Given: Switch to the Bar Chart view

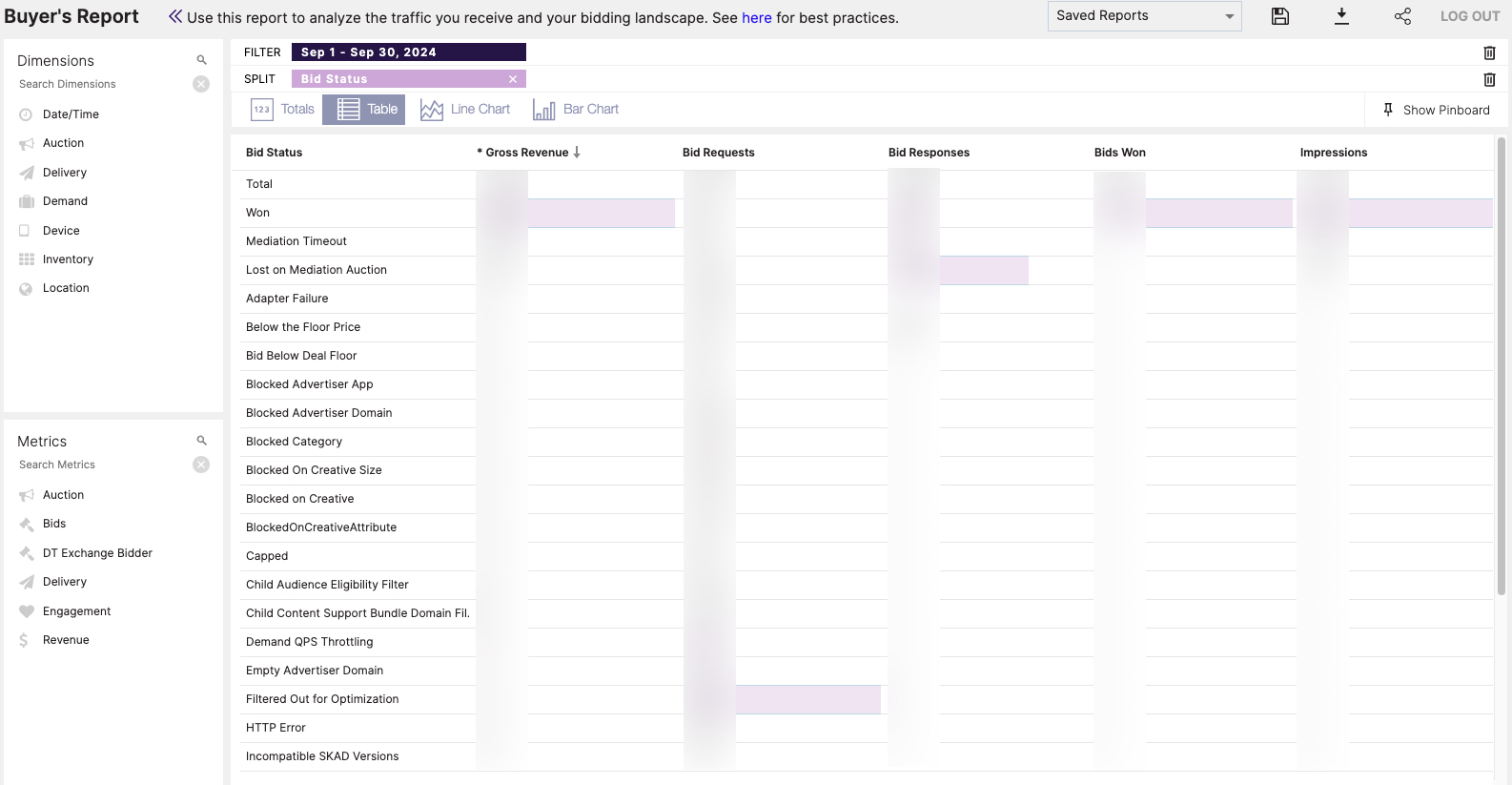Looking at the screenshot, I should coord(576,110).
